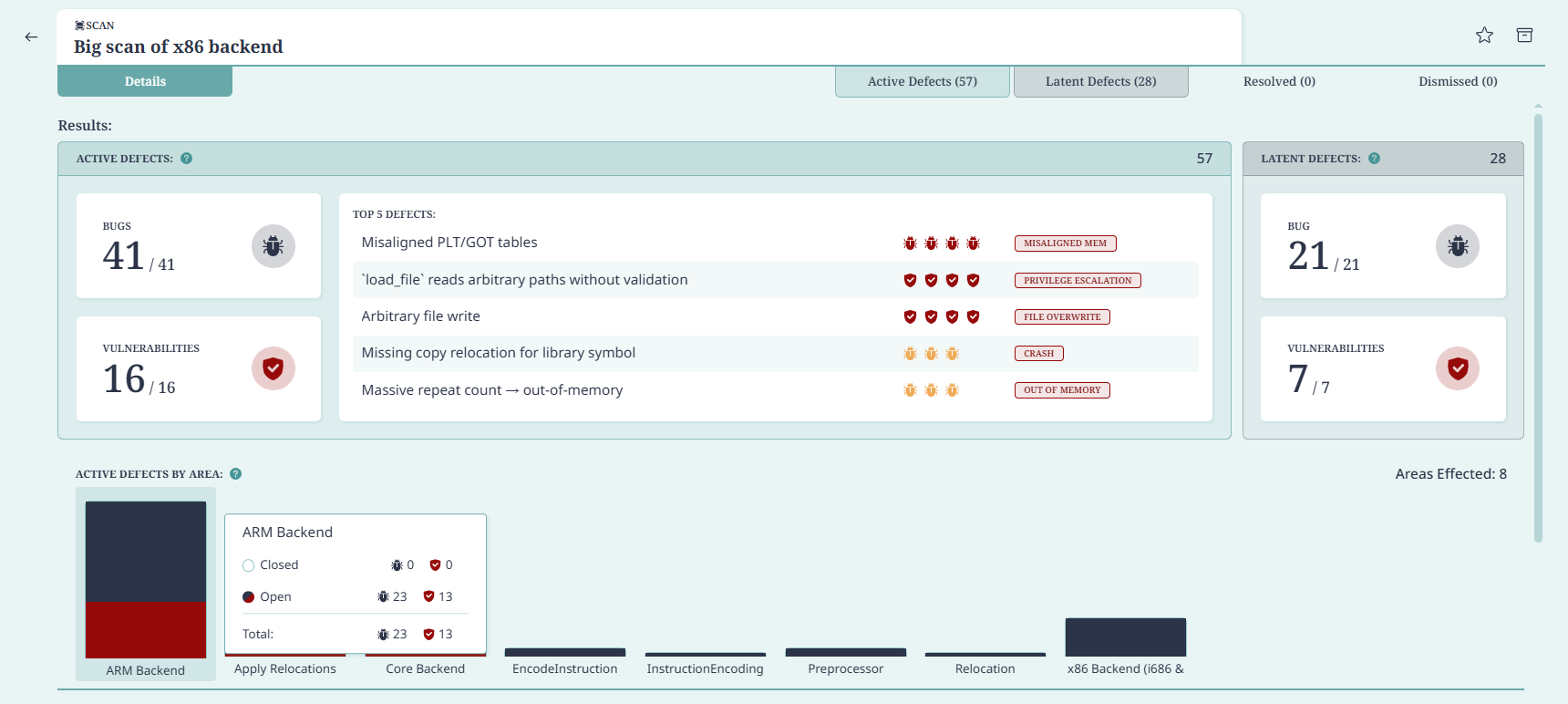Click the bug icon in active Bugs card

pyautogui.click(x=273, y=246)
